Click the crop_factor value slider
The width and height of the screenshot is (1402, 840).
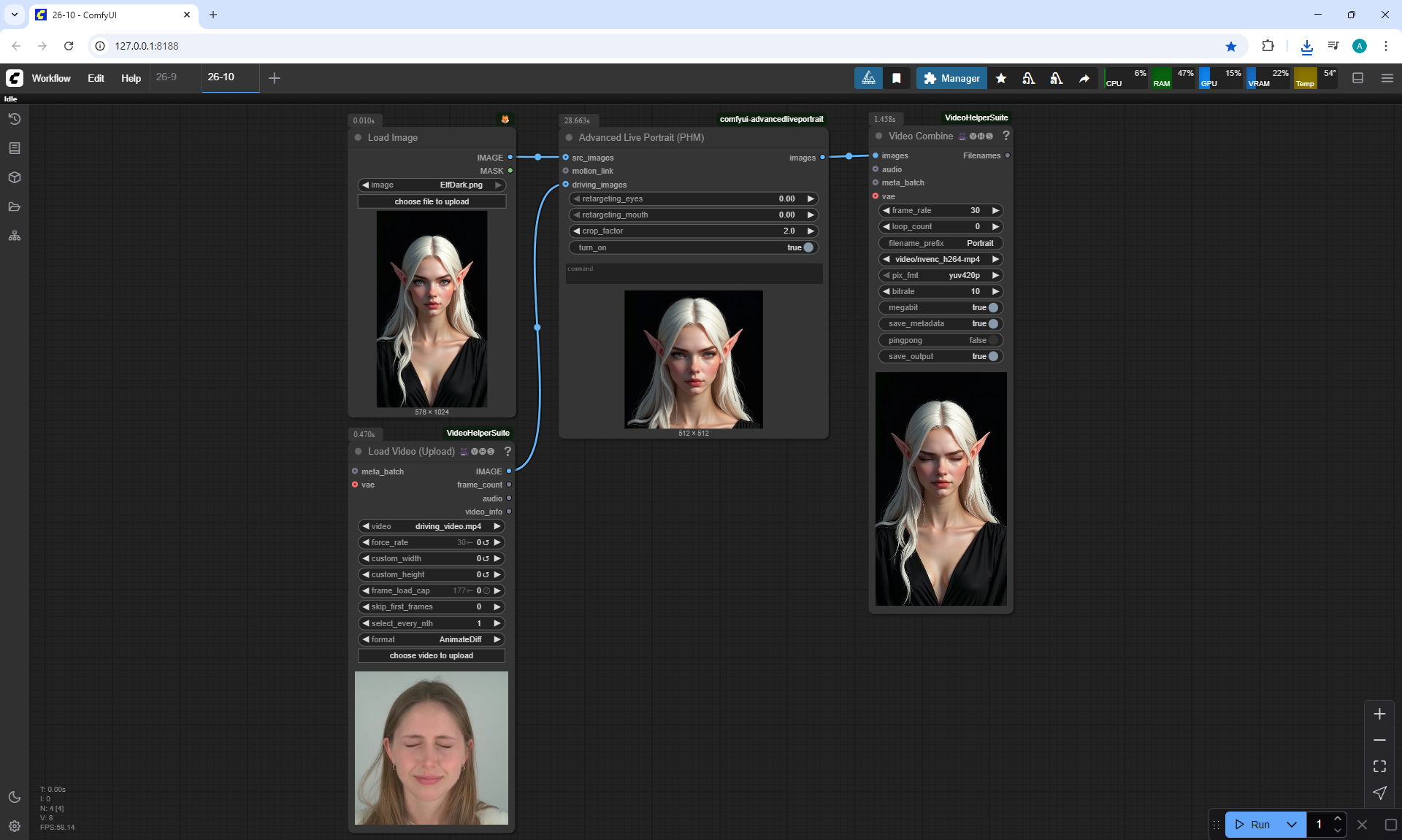click(x=693, y=231)
